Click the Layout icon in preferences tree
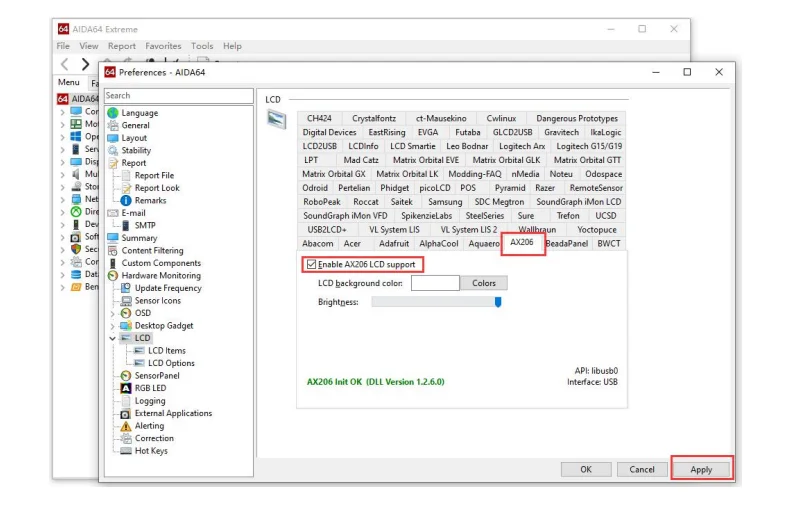The height and width of the screenshot is (524, 806). (x=113, y=138)
